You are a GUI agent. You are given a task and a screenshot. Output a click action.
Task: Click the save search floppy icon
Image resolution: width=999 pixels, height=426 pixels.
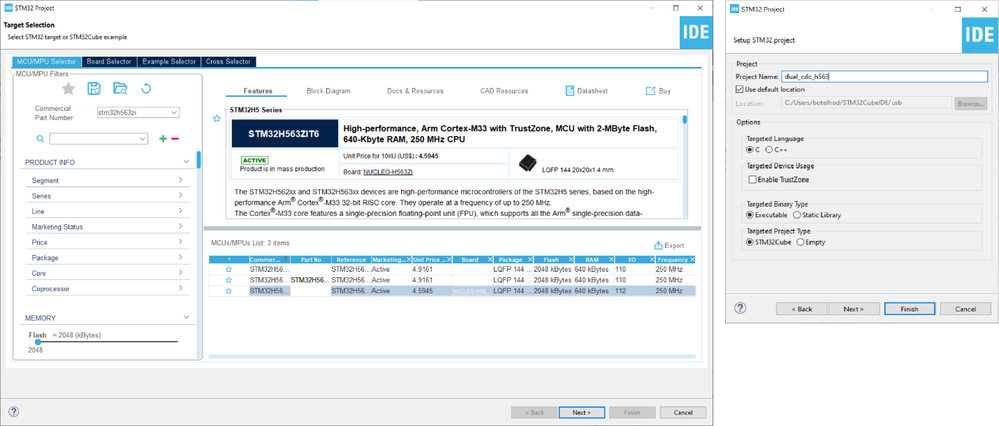coord(94,89)
